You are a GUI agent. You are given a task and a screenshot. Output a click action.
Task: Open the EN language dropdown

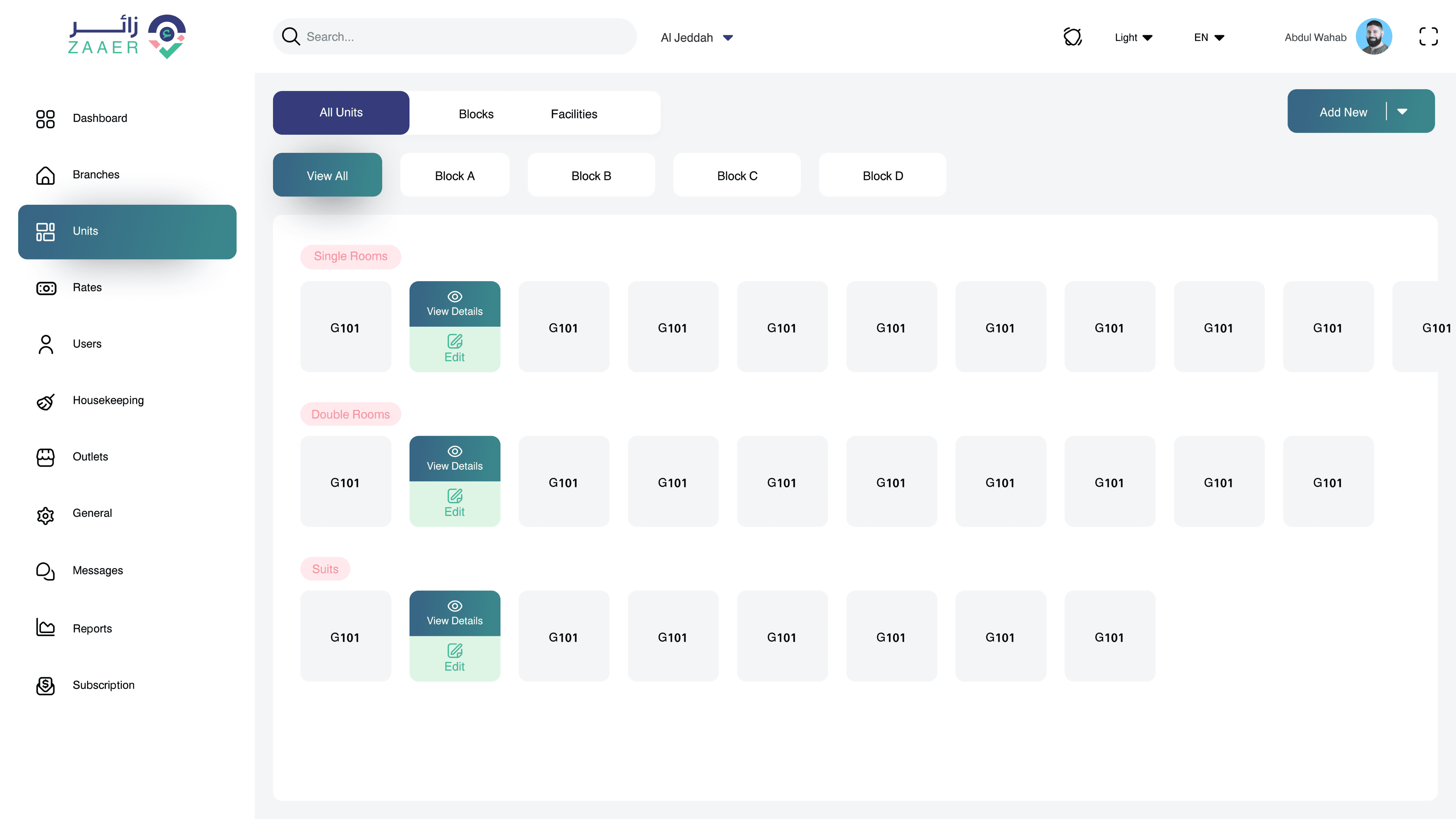[x=1209, y=38]
